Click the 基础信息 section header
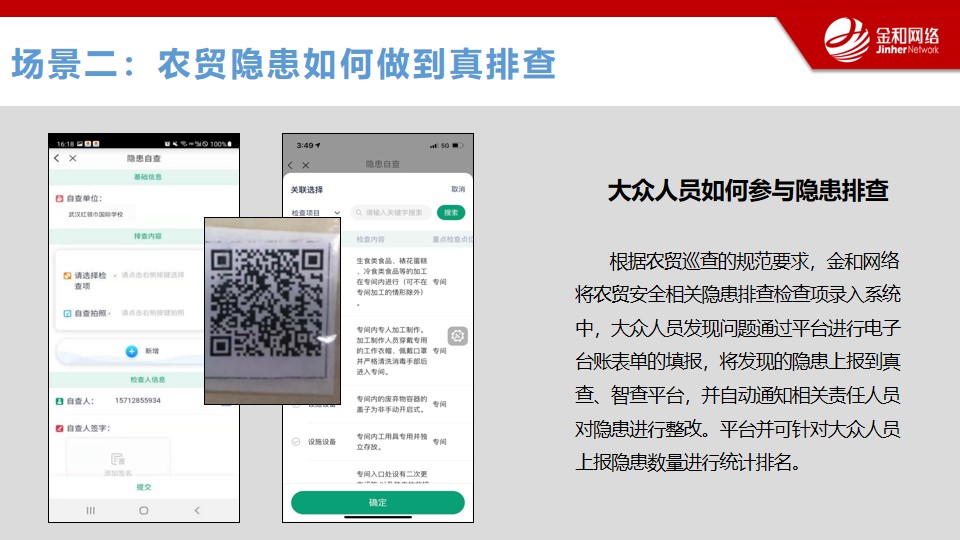Viewport: 960px width, 540px height. (x=148, y=177)
